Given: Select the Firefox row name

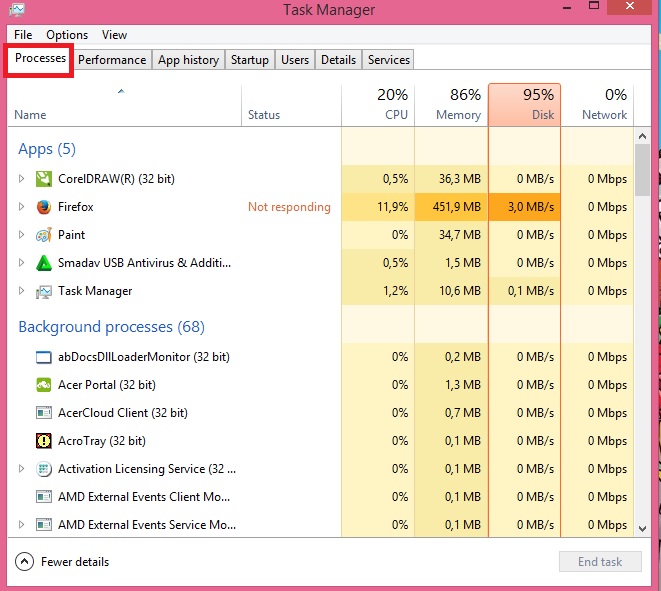Looking at the screenshot, I should click(75, 207).
